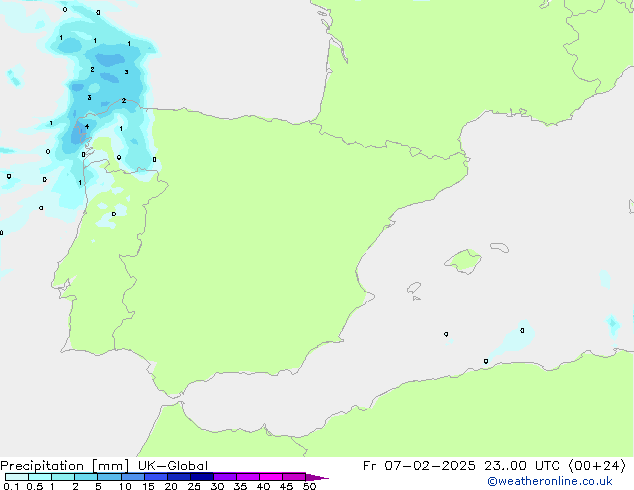This screenshot has width=634, height=490.
Task: Click the legend scale label 25
Action: pos(194,486)
